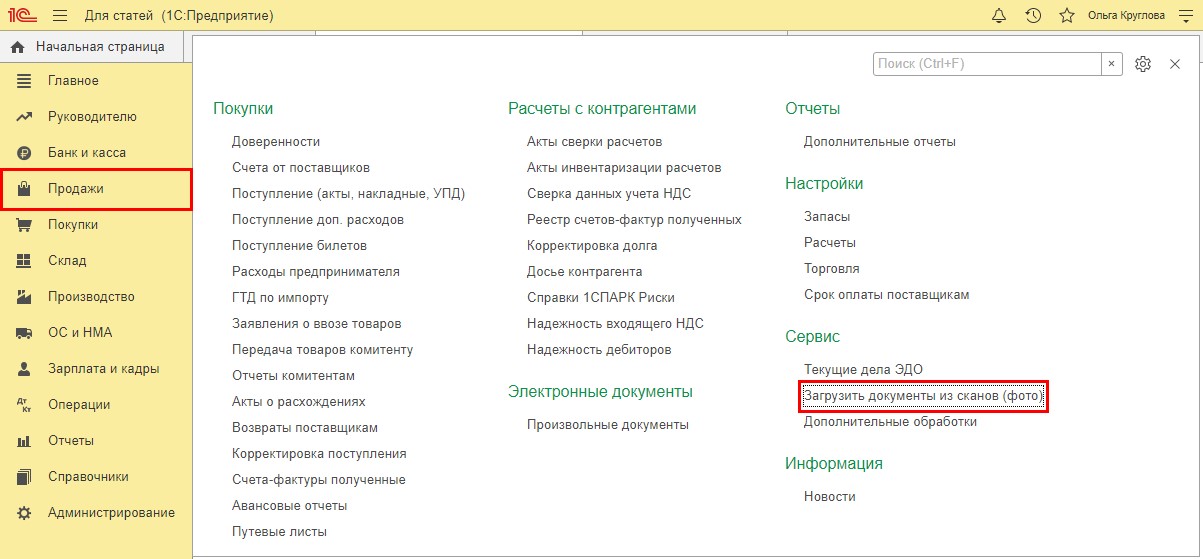Image resolution: width=1203 pixels, height=559 pixels.
Task: Open the Зарплата и кадры section
Action: [103, 369]
